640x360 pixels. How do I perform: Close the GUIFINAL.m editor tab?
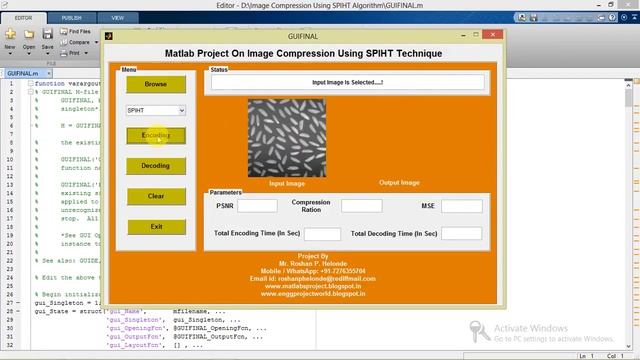(x=49, y=73)
